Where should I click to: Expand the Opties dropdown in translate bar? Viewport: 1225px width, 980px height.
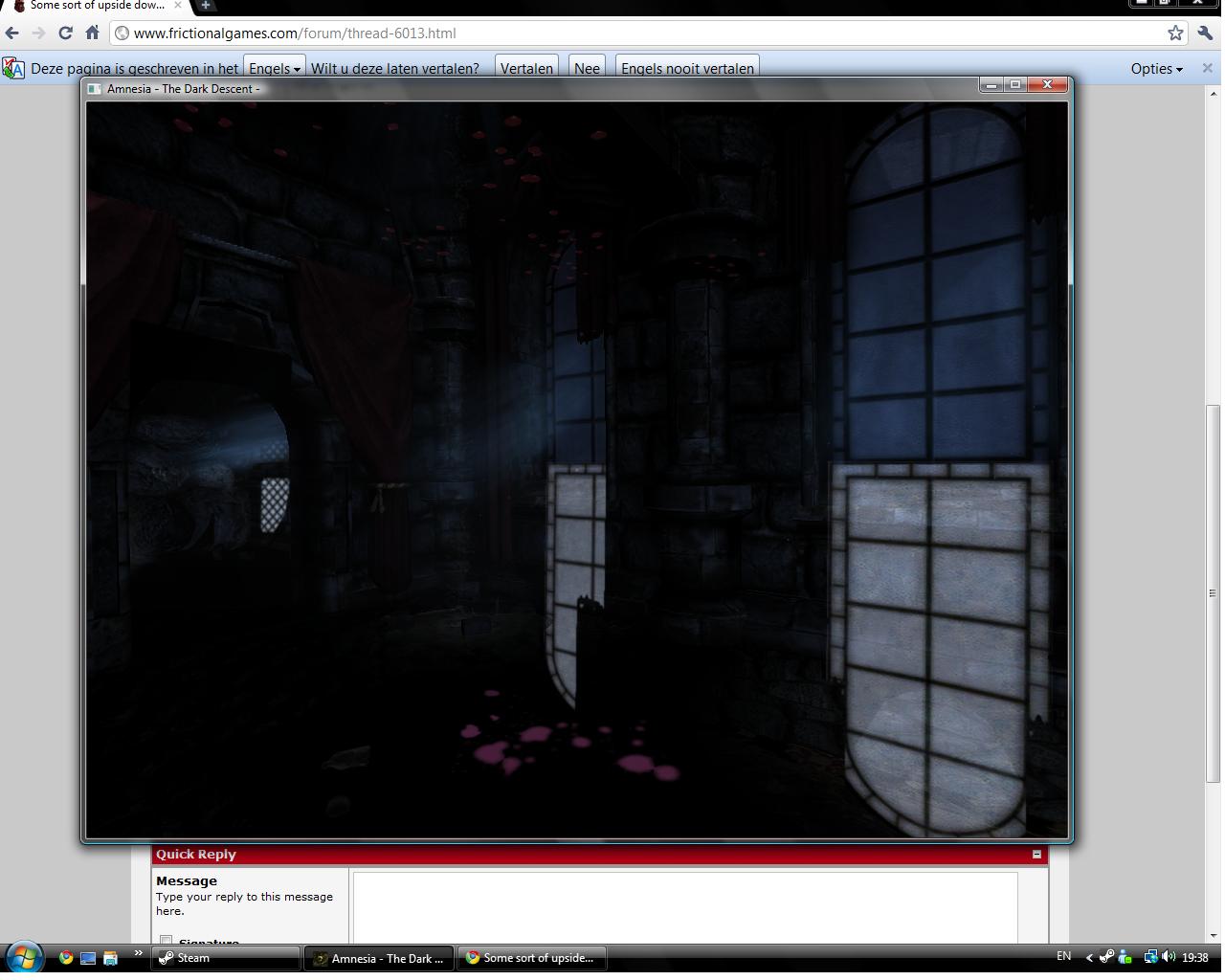[x=1156, y=68]
